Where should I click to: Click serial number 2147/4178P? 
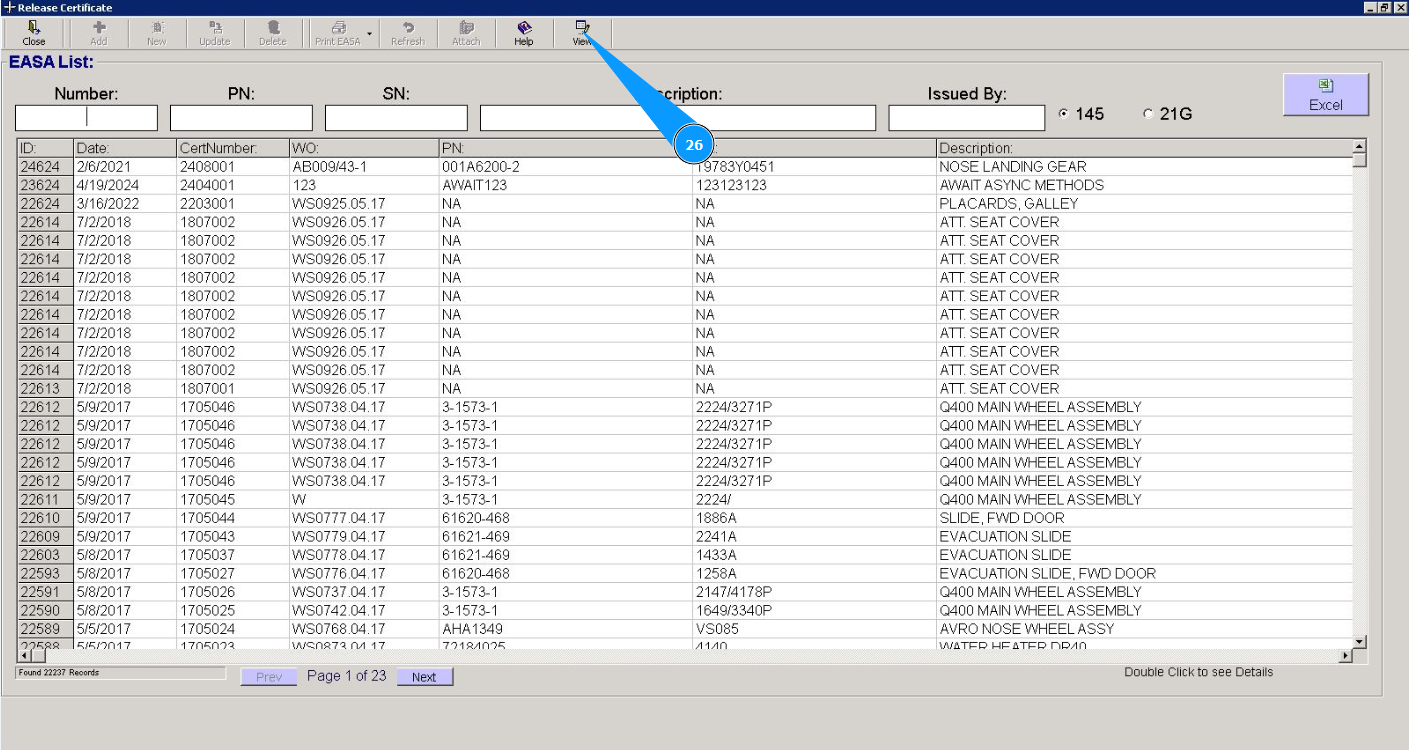[734, 592]
